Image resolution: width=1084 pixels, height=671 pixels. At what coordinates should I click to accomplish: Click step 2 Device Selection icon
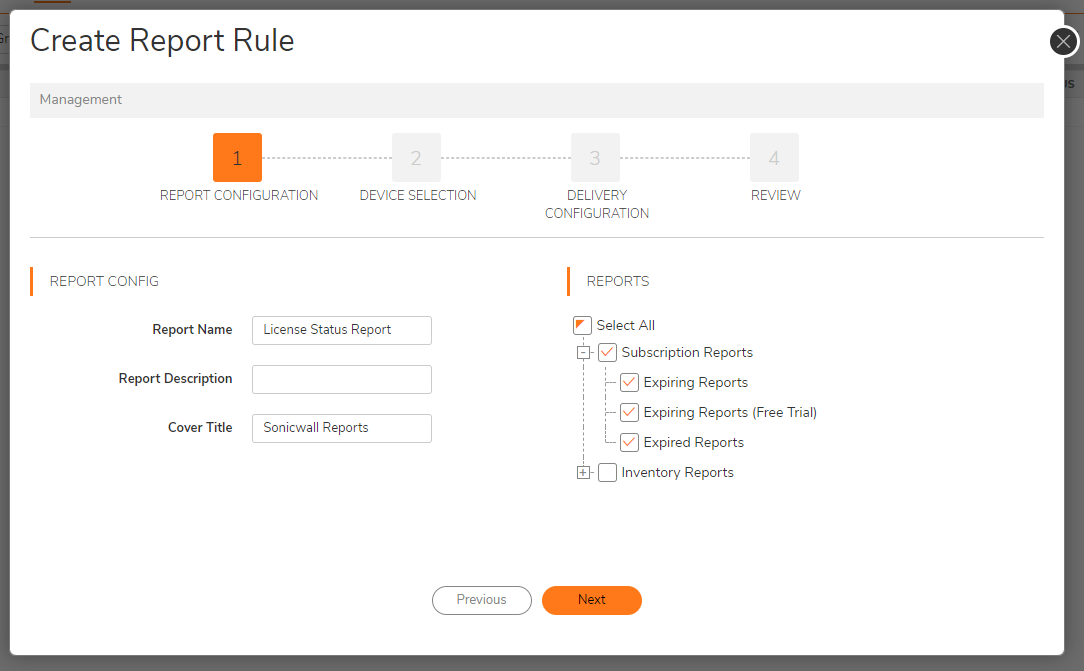tap(416, 158)
